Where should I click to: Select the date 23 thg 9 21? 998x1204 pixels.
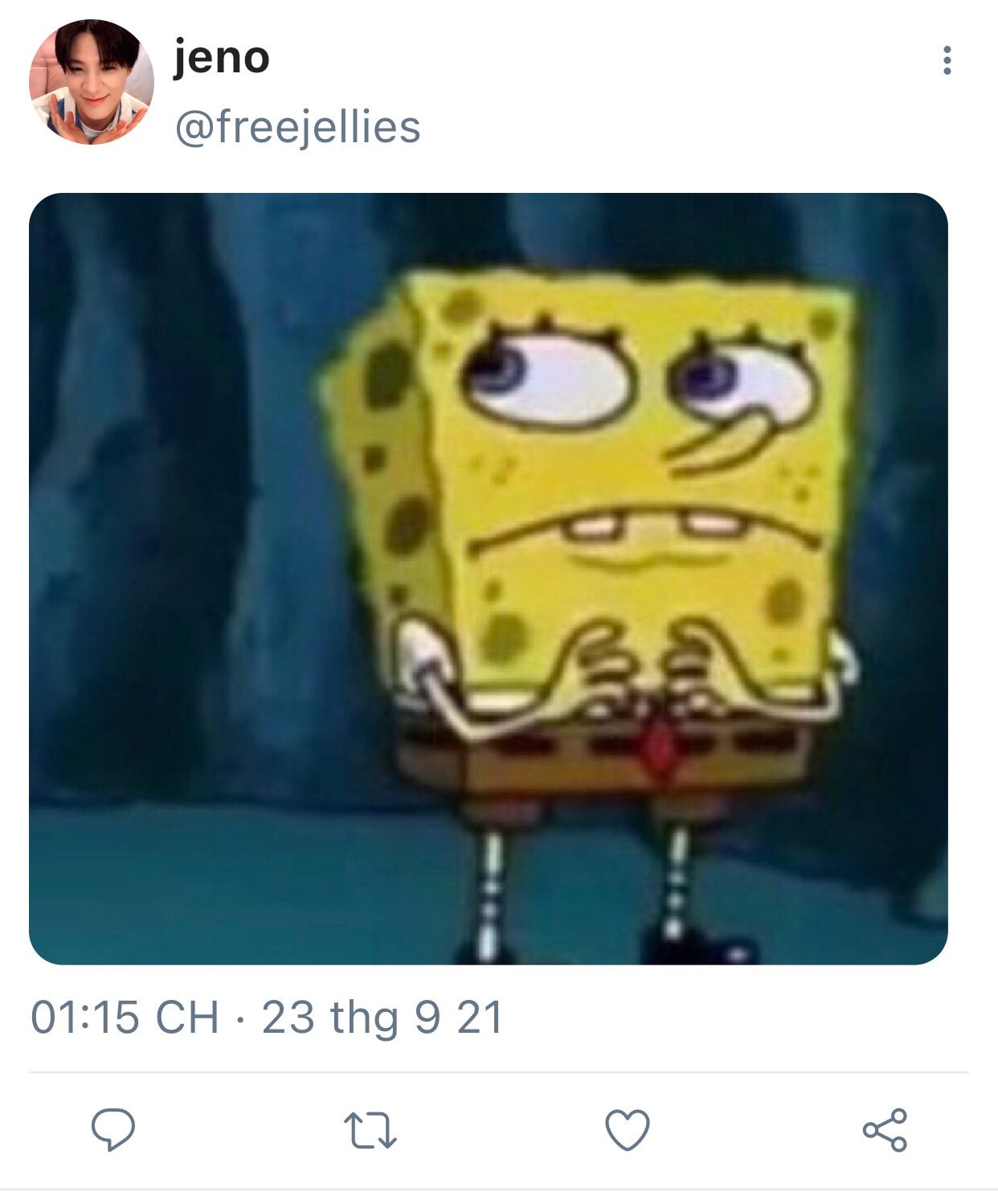[x=382, y=1018]
